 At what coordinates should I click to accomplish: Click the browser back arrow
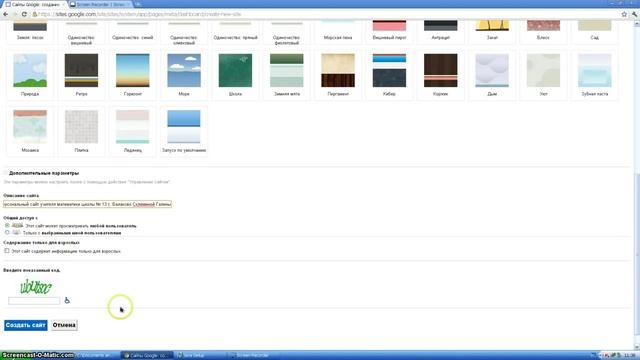(x=5, y=14)
